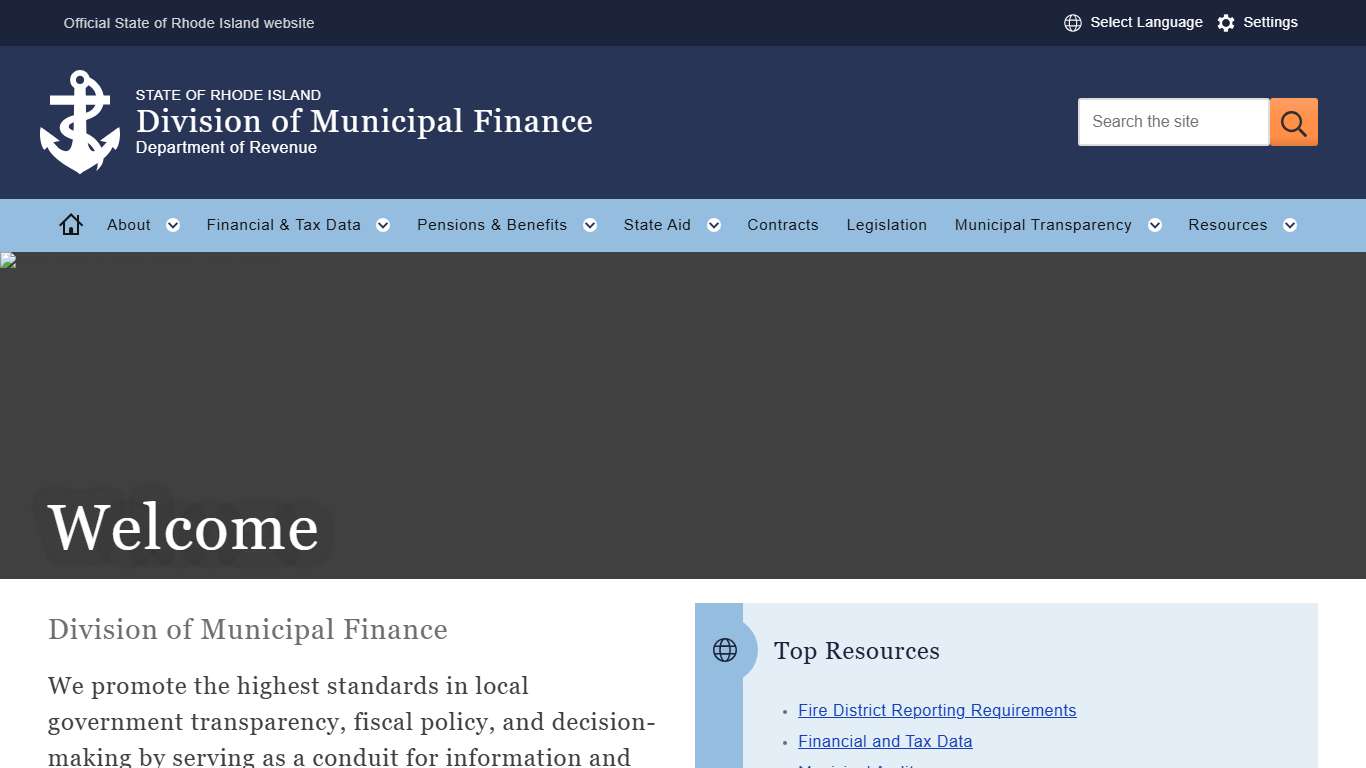The width and height of the screenshot is (1366, 768).
Task: Expand the Pensions & Benefits menu chevron
Action: tap(590, 225)
